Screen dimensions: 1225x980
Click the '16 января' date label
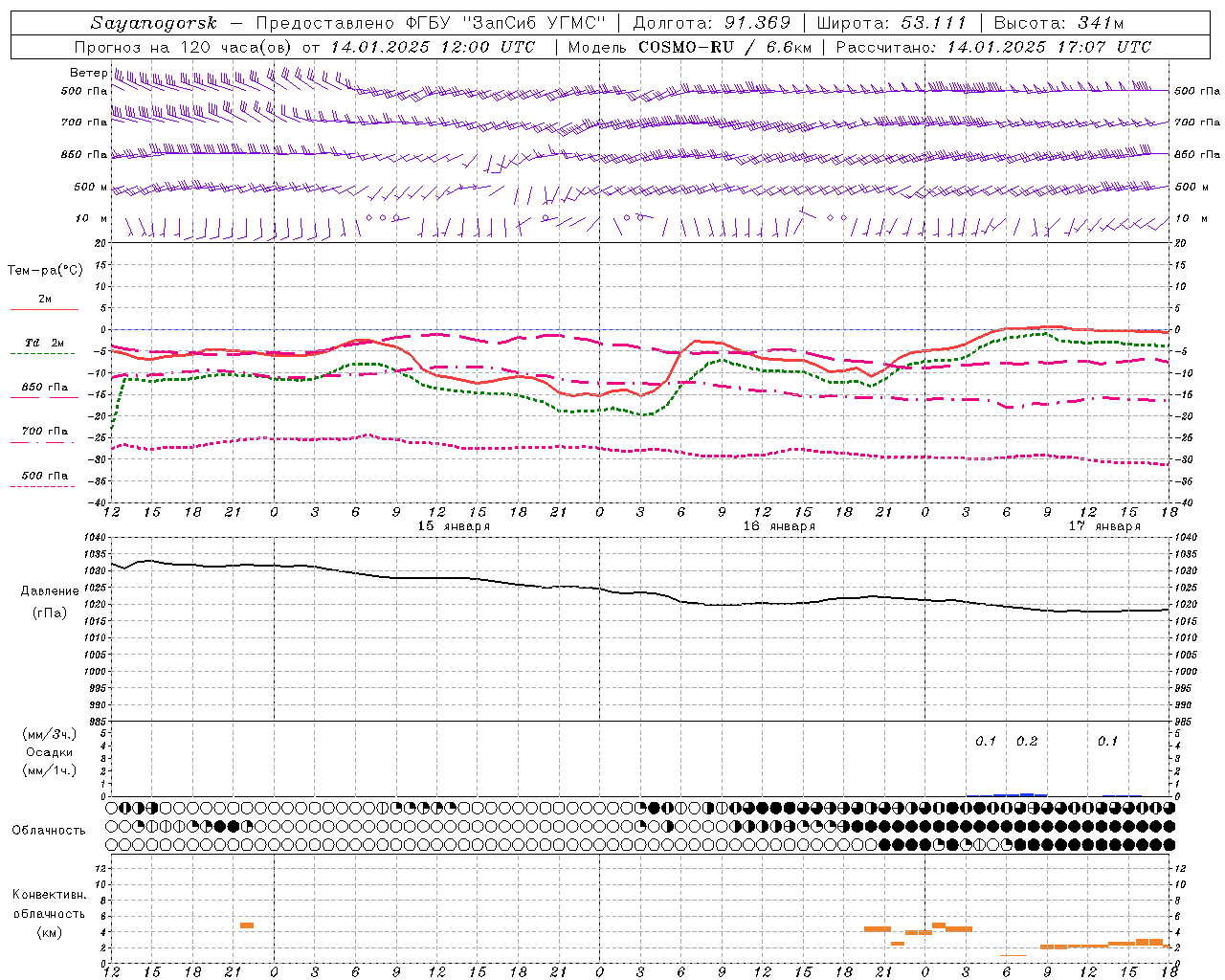point(779,526)
